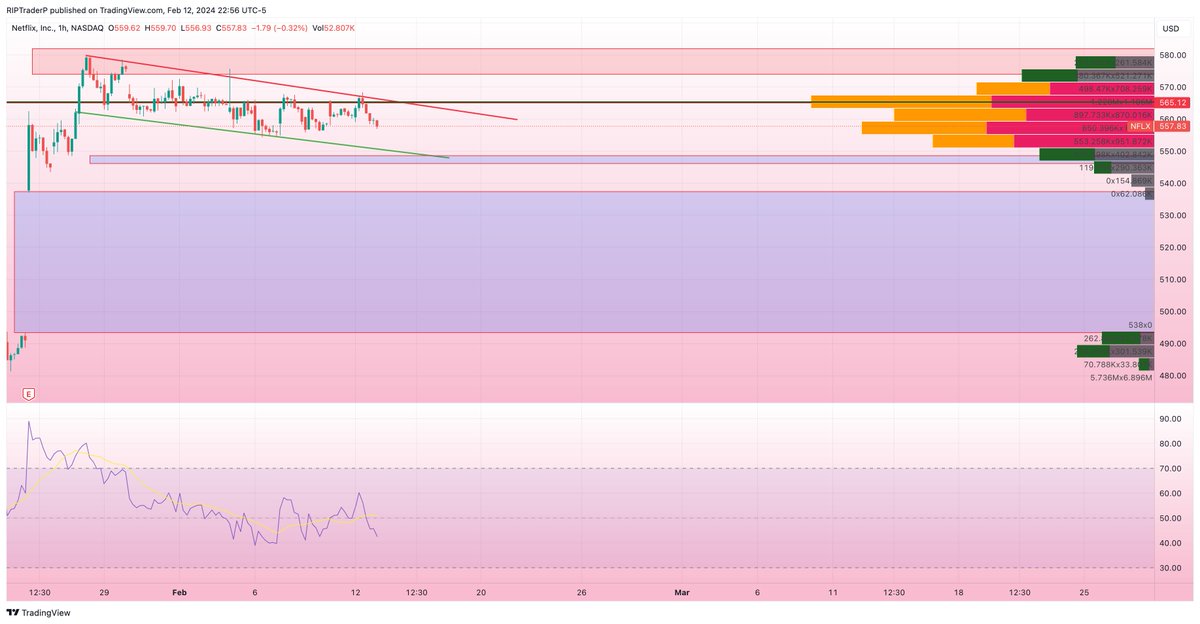Image resolution: width=1200 pixels, height=624 pixels.
Task: Click the NFLX ticker tag on price axis
Action: coord(1140,127)
